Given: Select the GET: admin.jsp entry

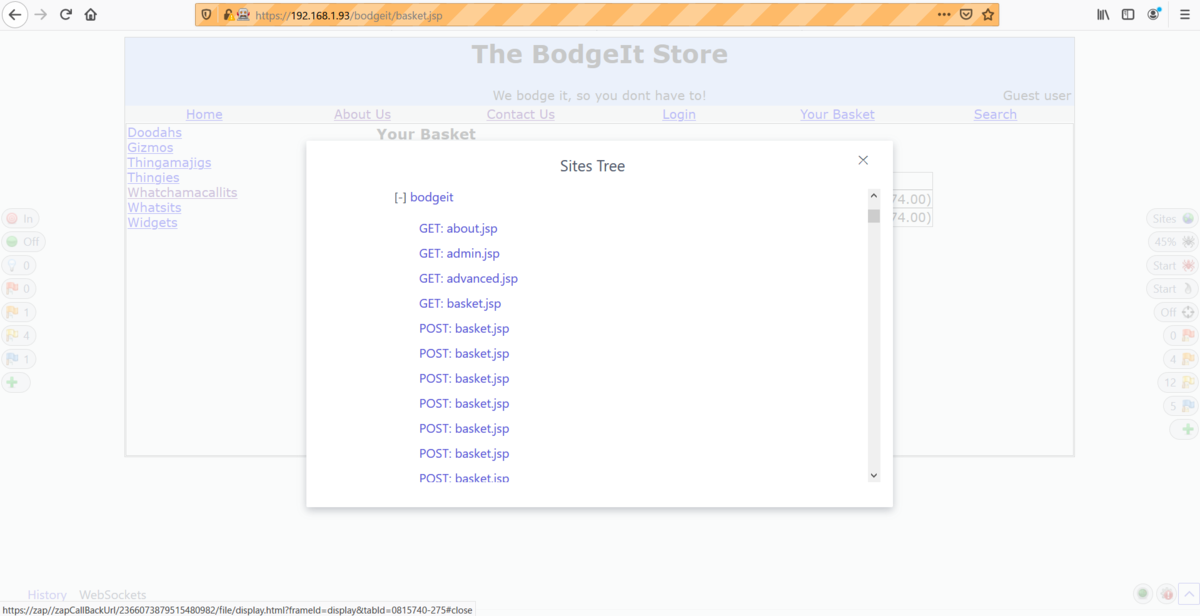Looking at the screenshot, I should click(x=459, y=254).
